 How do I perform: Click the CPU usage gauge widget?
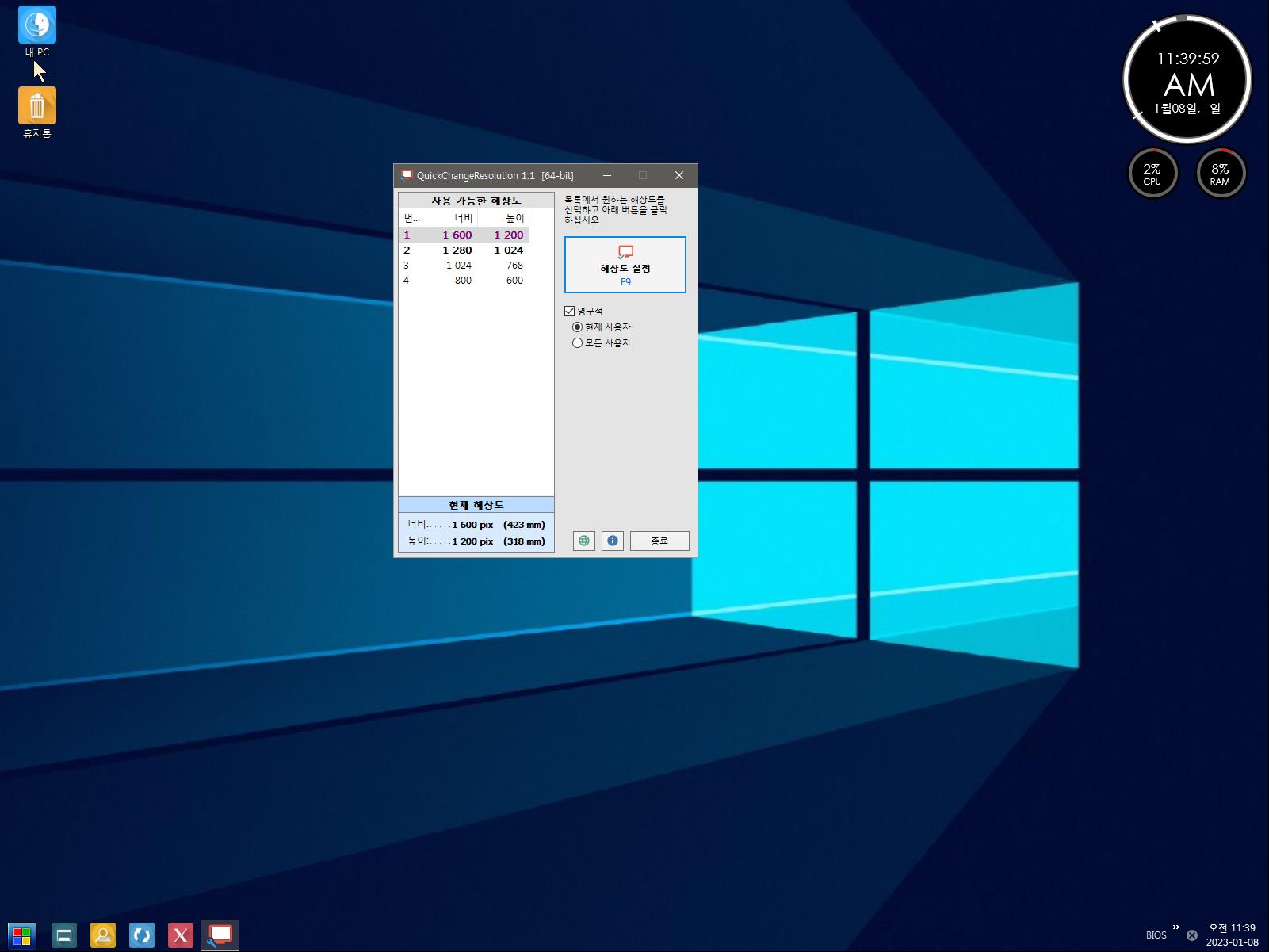(1152, 173)
